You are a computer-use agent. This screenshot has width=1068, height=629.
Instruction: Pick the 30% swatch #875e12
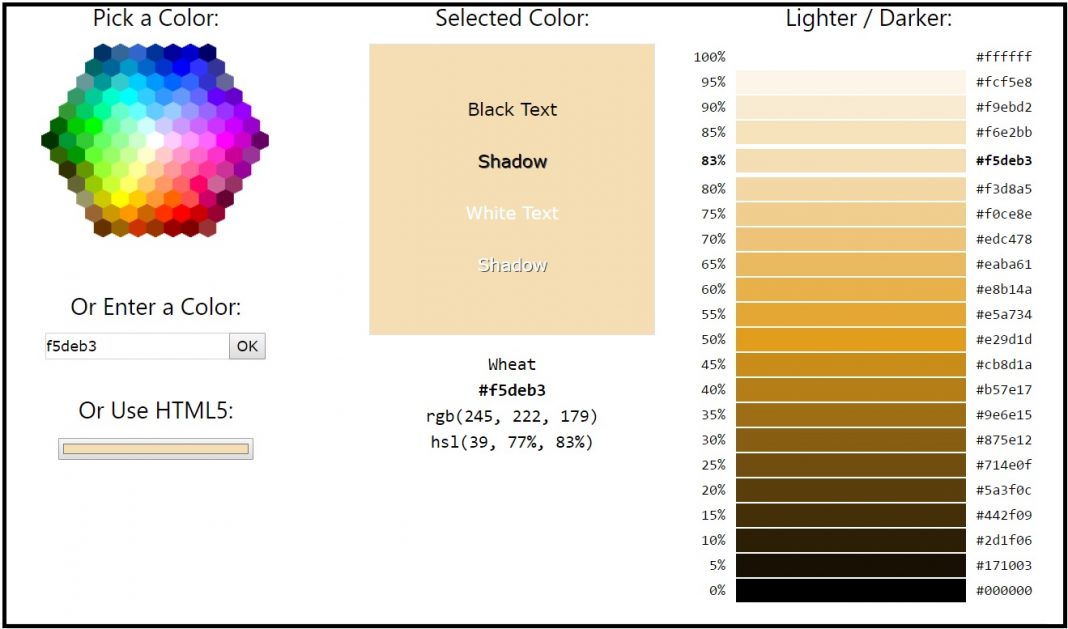850,440
